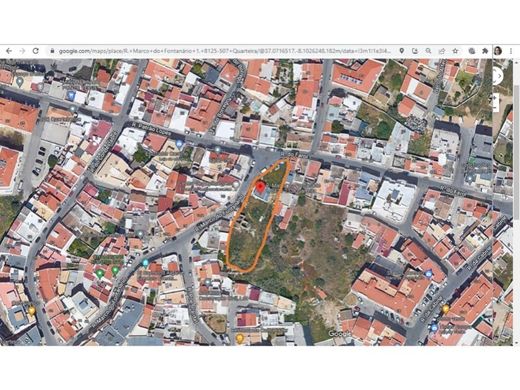520x390 pixels.
Task: Open the right green marker of the pair
Action: [x=115, y=270]
